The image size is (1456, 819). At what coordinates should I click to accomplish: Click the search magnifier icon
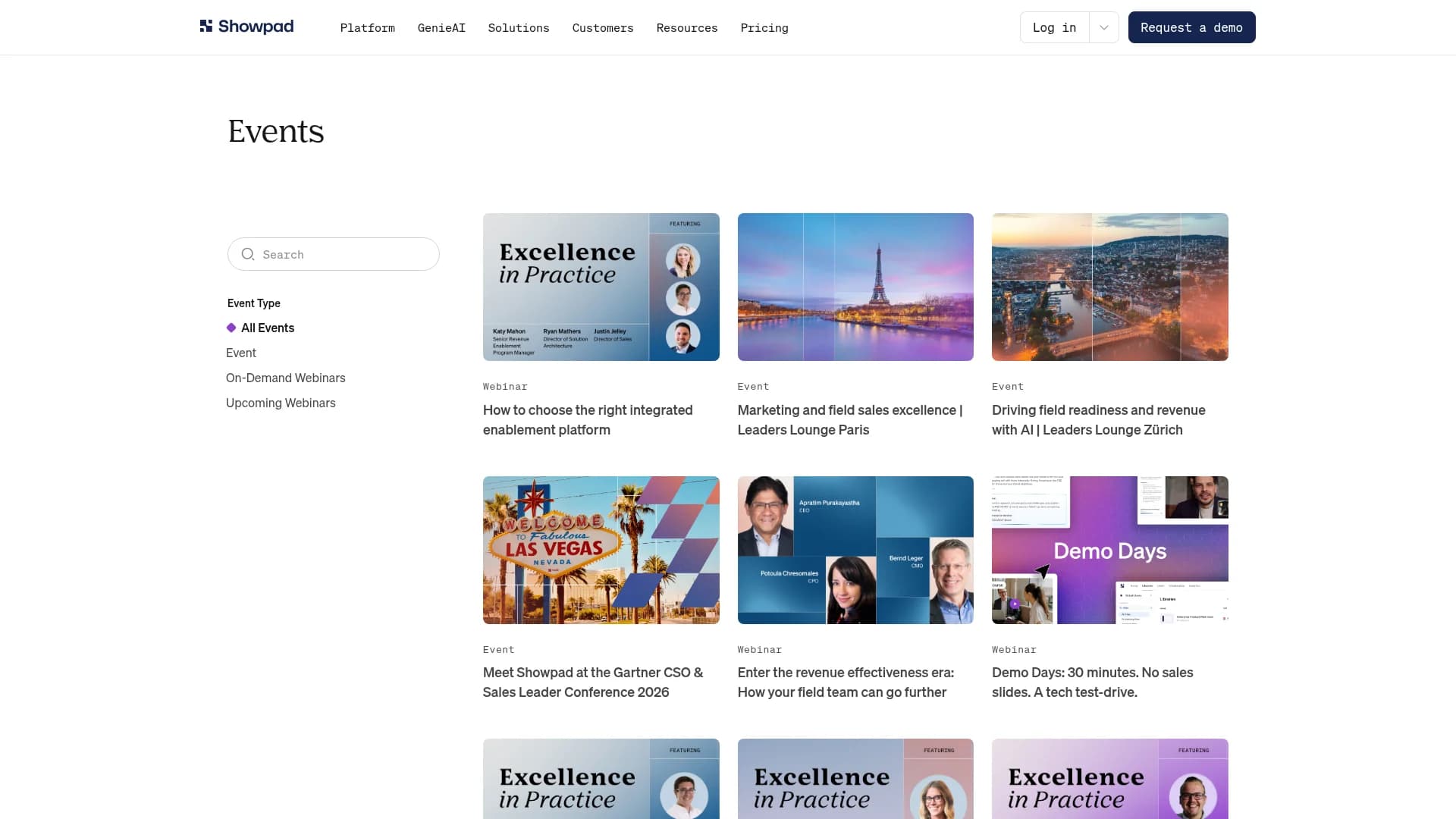[247, 254]
